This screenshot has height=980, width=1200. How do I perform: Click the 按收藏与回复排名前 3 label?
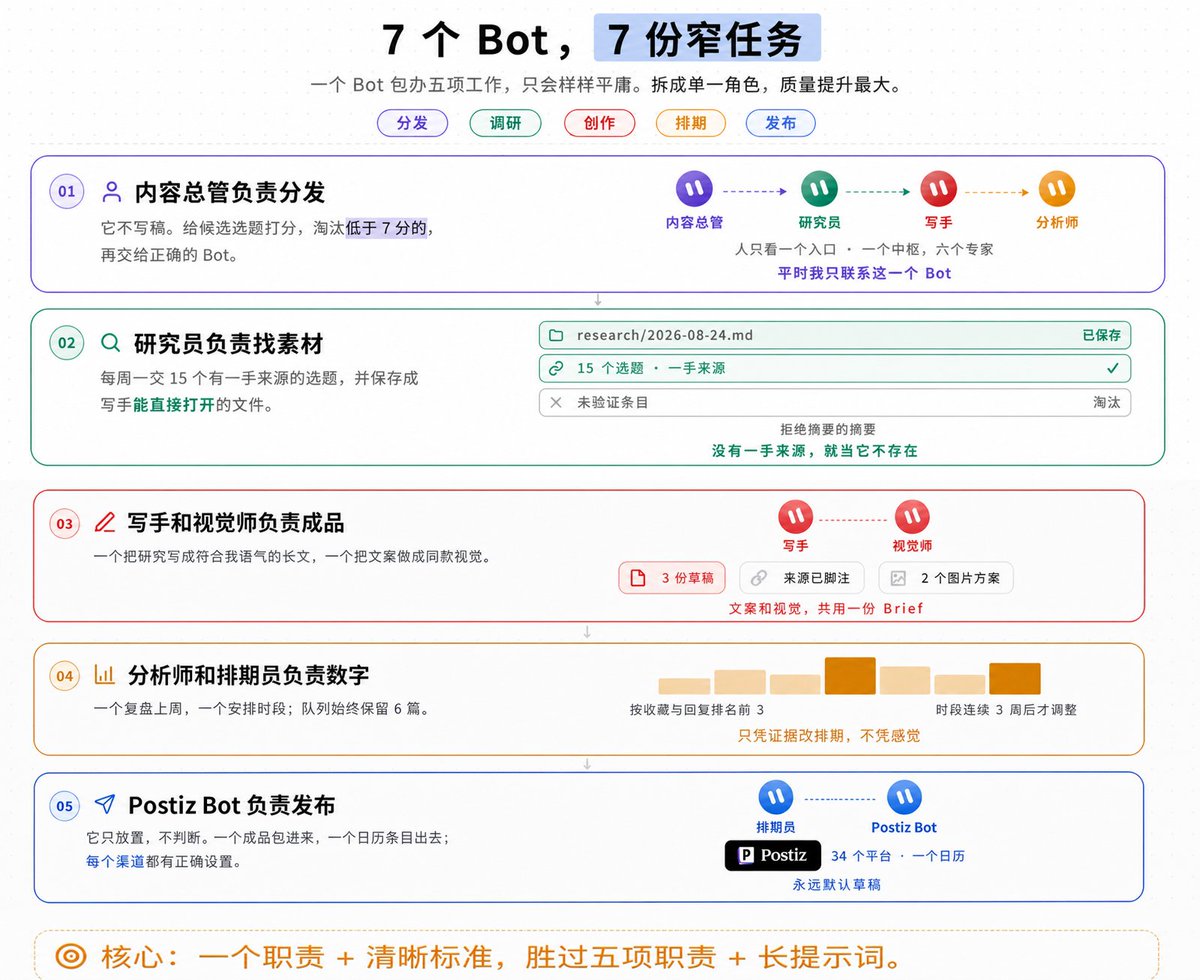coord(696,709)
